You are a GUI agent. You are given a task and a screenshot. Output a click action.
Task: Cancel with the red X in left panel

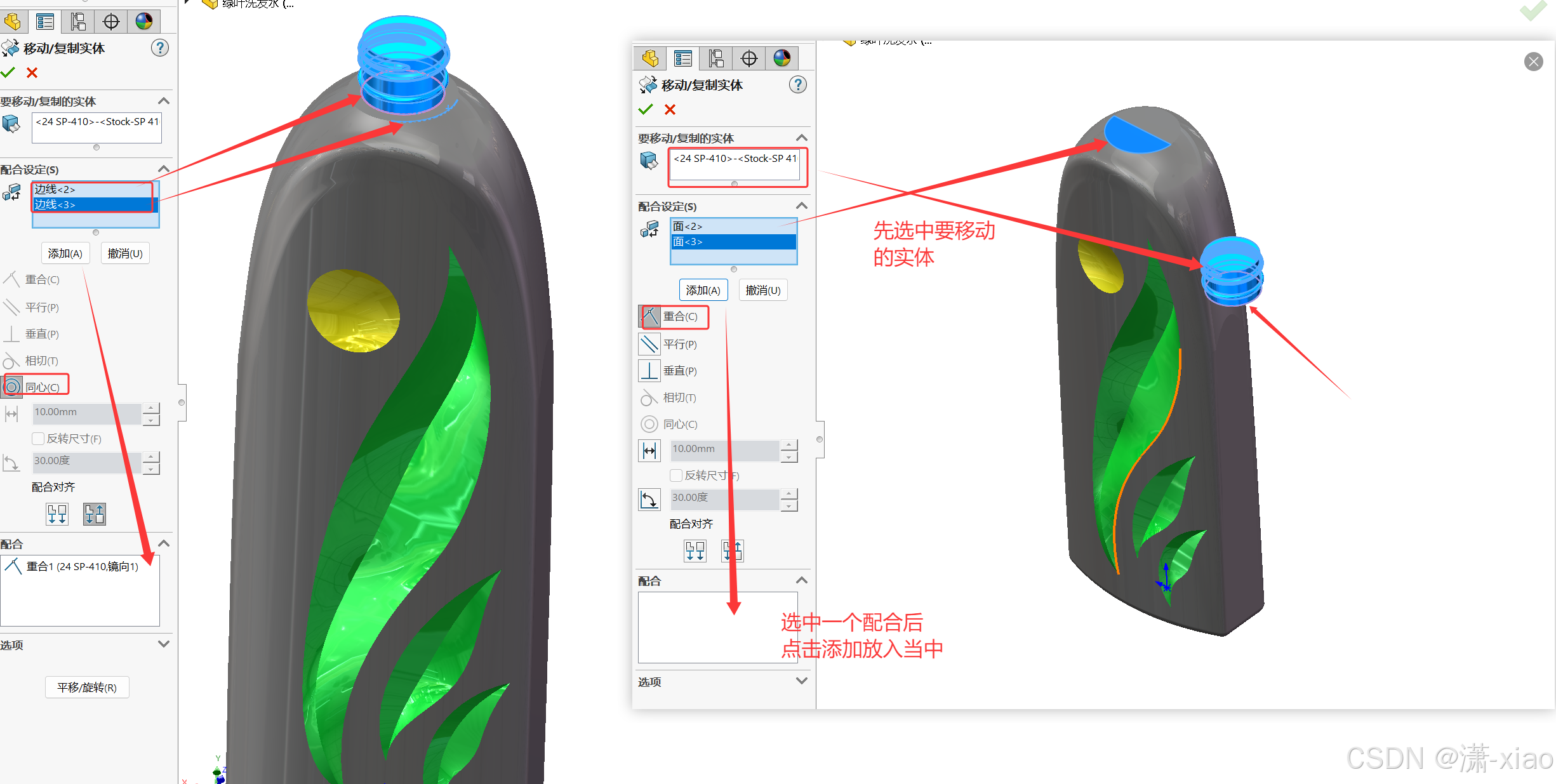click(32, 73)
